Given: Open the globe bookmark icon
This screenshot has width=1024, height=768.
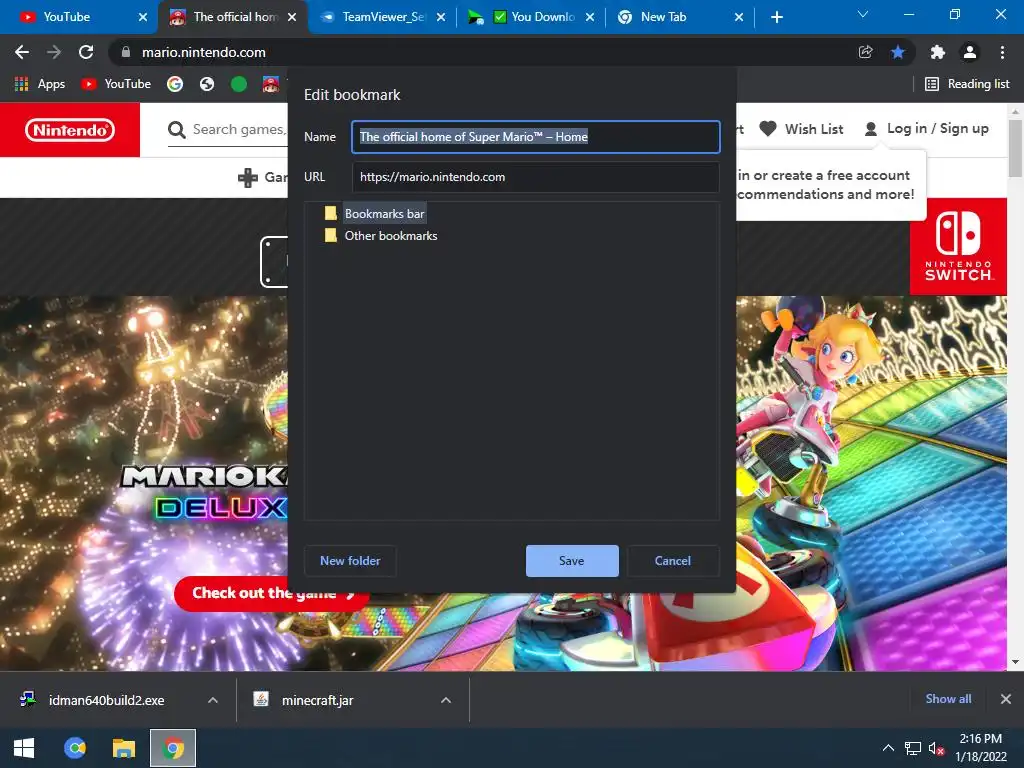Looking at the screenshot, I should [x=207, y=84].
